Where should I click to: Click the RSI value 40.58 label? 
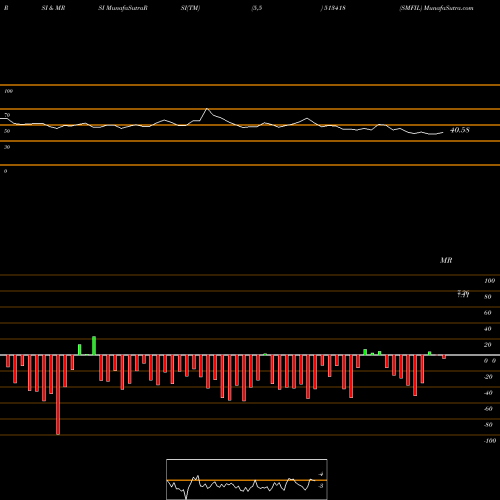tap(460, 130)
